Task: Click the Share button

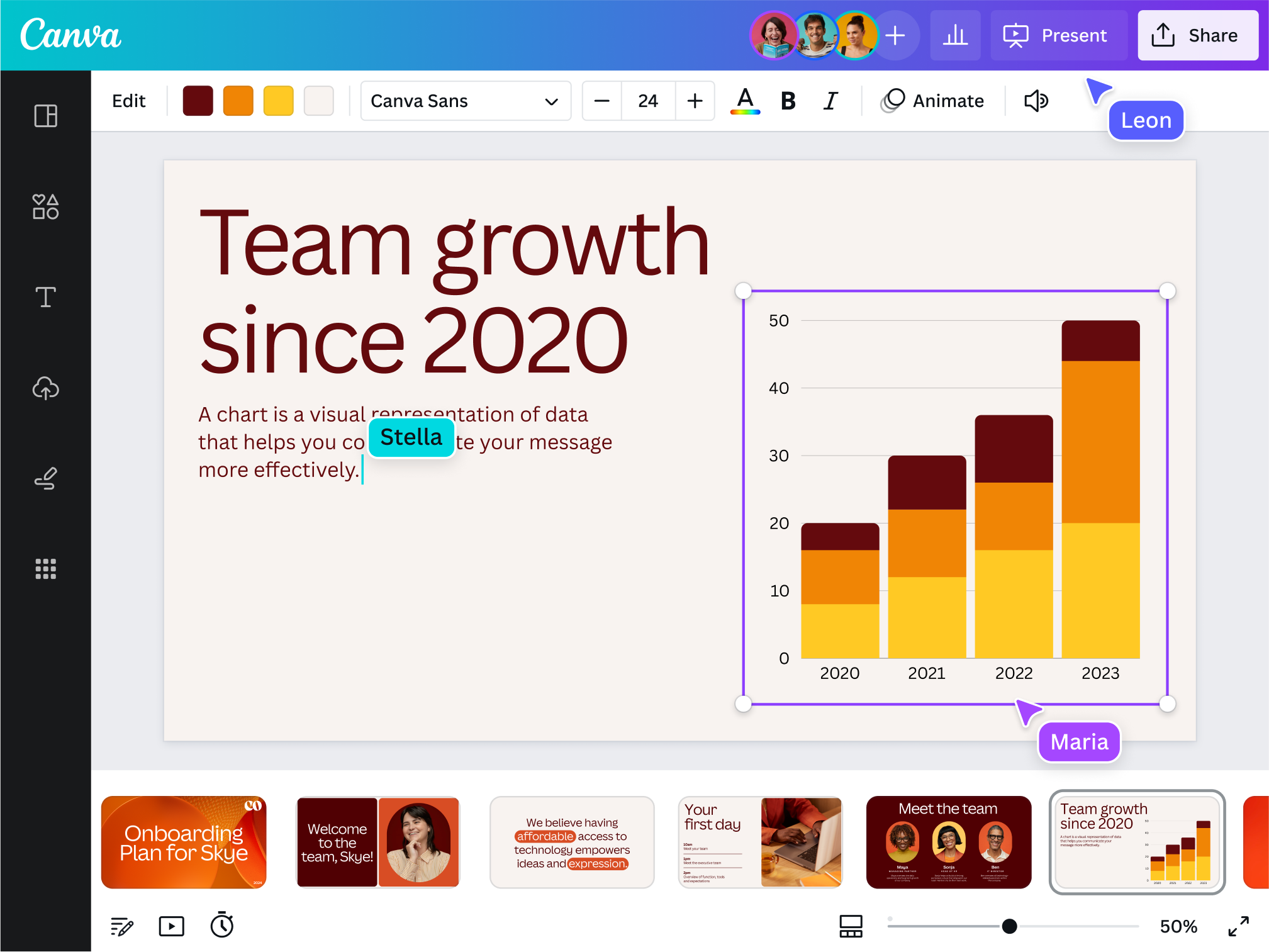Action: [x=1197, y=35]
